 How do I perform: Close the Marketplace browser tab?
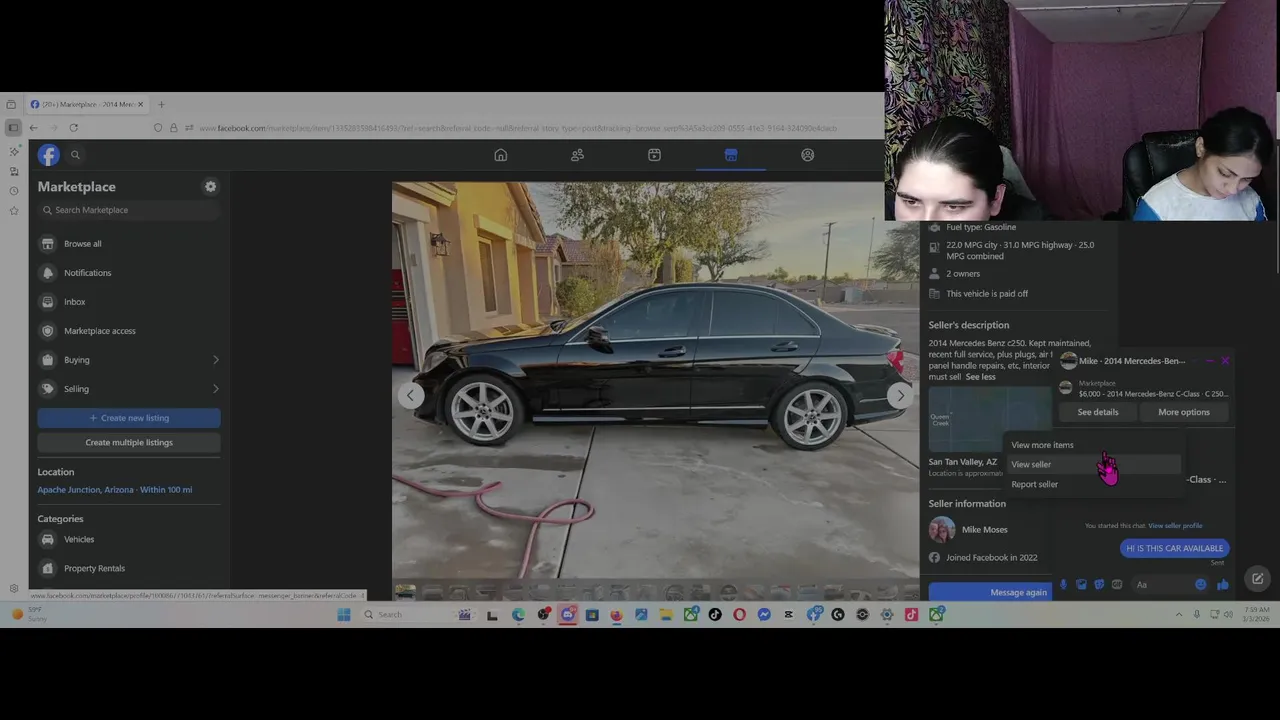(141, 104)
